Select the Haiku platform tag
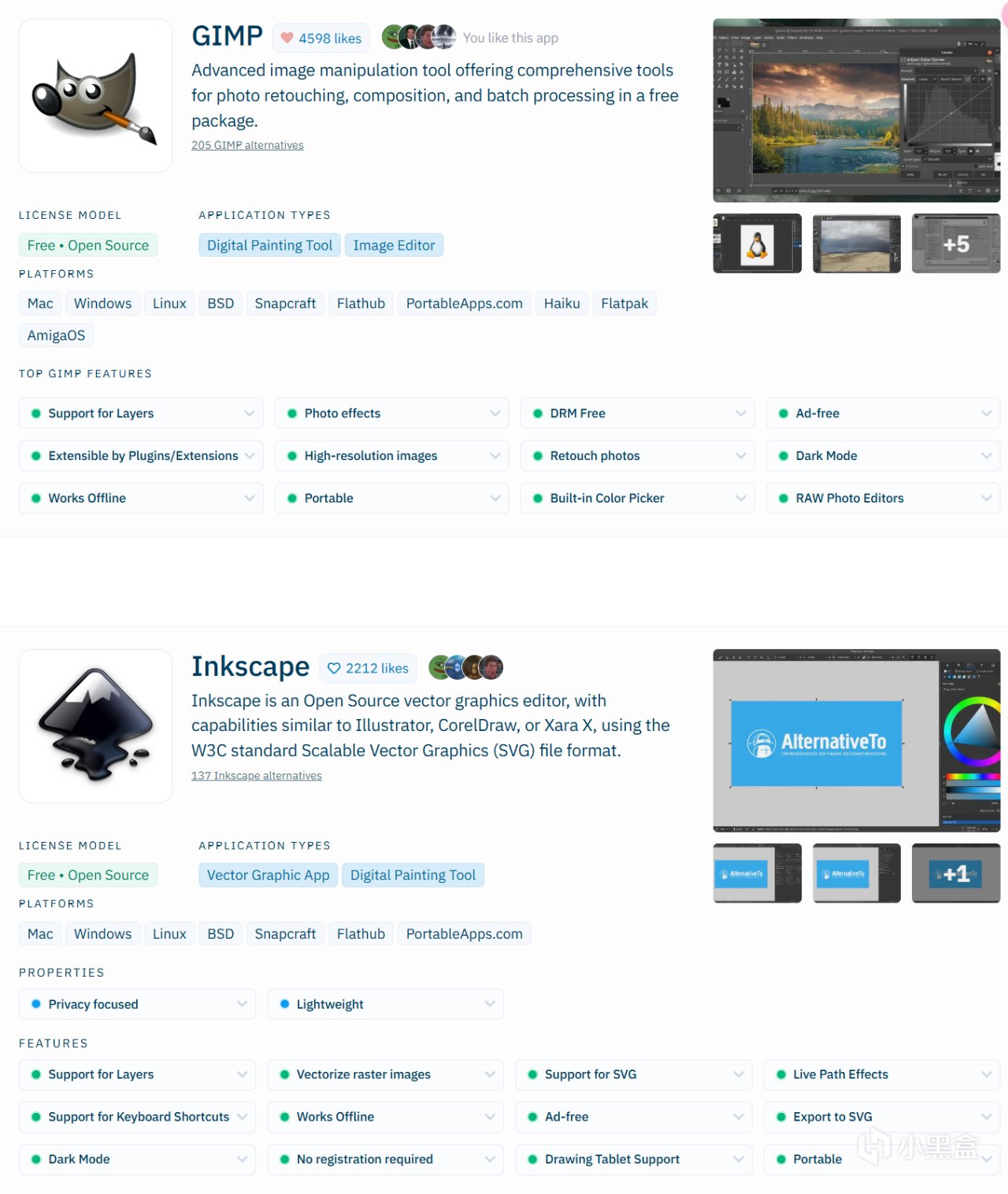The width and height of the screenshot is (1008, 1194). coord(561,303)
